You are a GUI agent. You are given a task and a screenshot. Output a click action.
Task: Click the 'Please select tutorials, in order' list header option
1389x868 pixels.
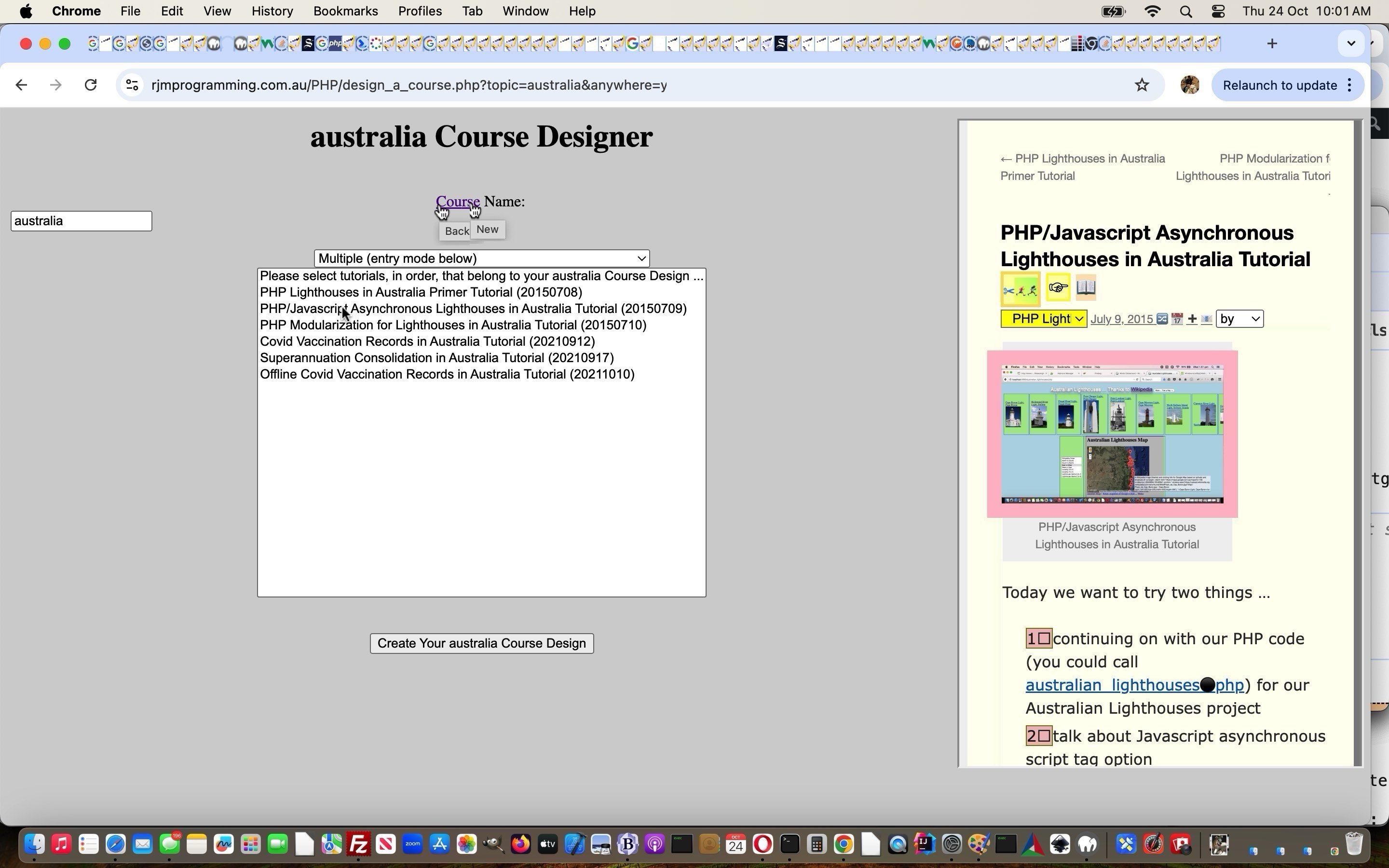481,276
